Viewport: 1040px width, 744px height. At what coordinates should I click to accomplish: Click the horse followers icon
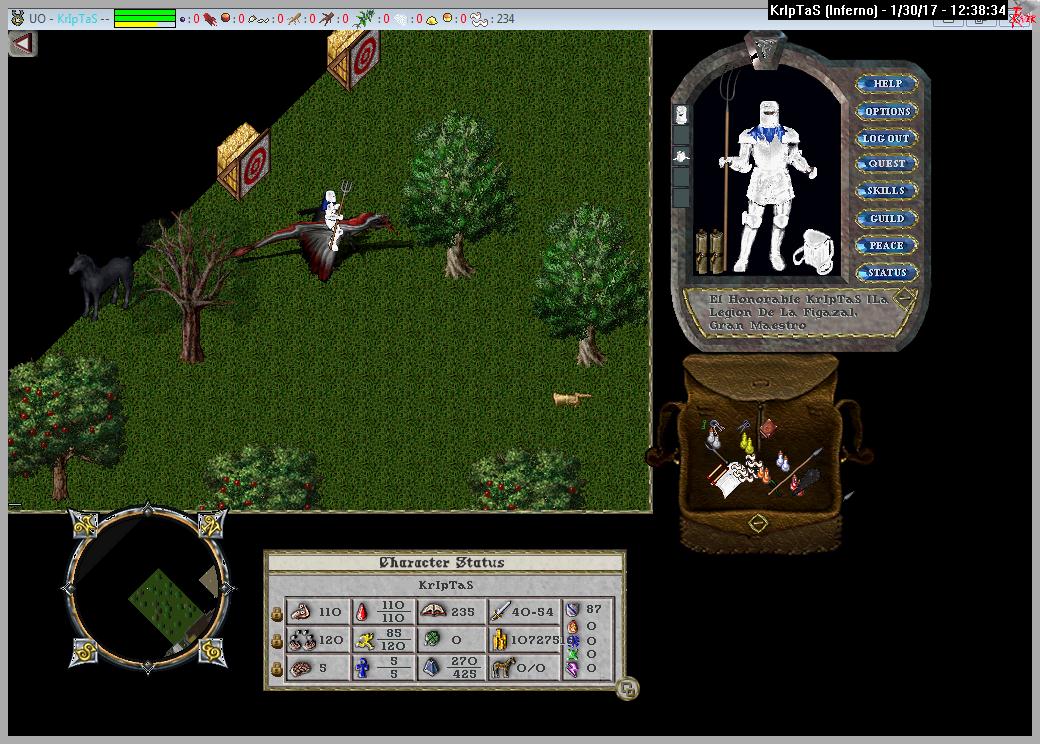click(503, 667)
